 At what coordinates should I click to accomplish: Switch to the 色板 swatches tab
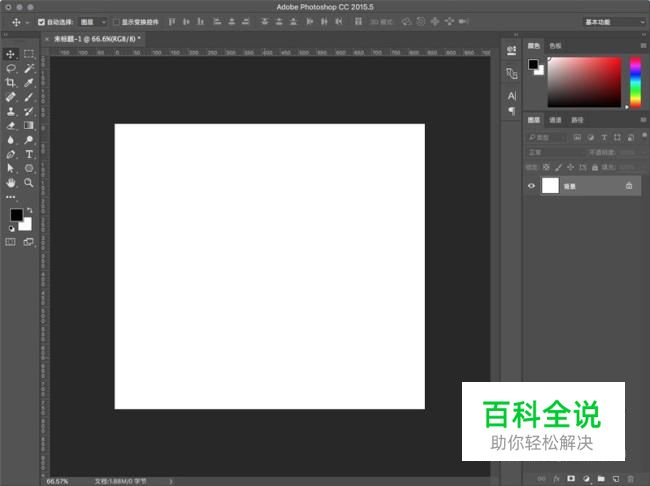555,45
